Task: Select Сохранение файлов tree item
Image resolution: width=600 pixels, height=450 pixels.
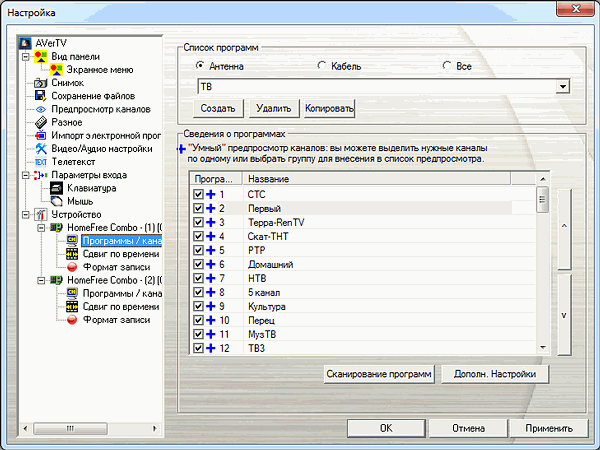Action: [93, 96]
